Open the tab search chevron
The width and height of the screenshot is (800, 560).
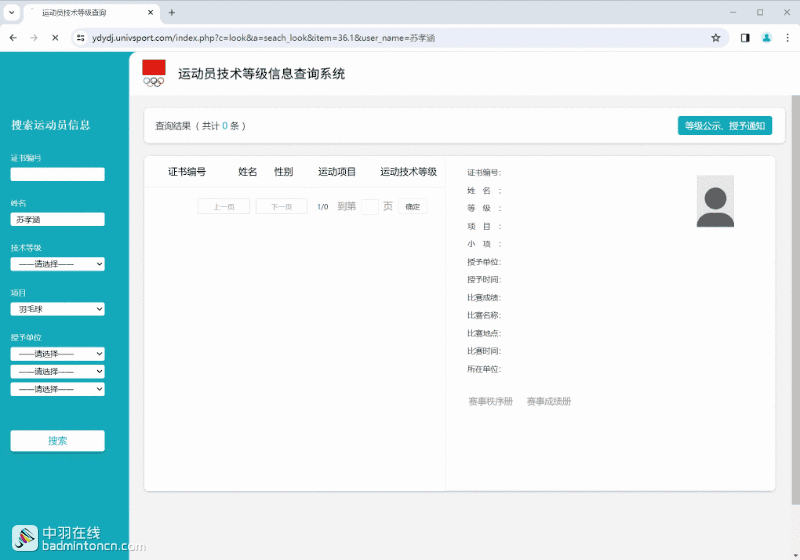point(11,12)
